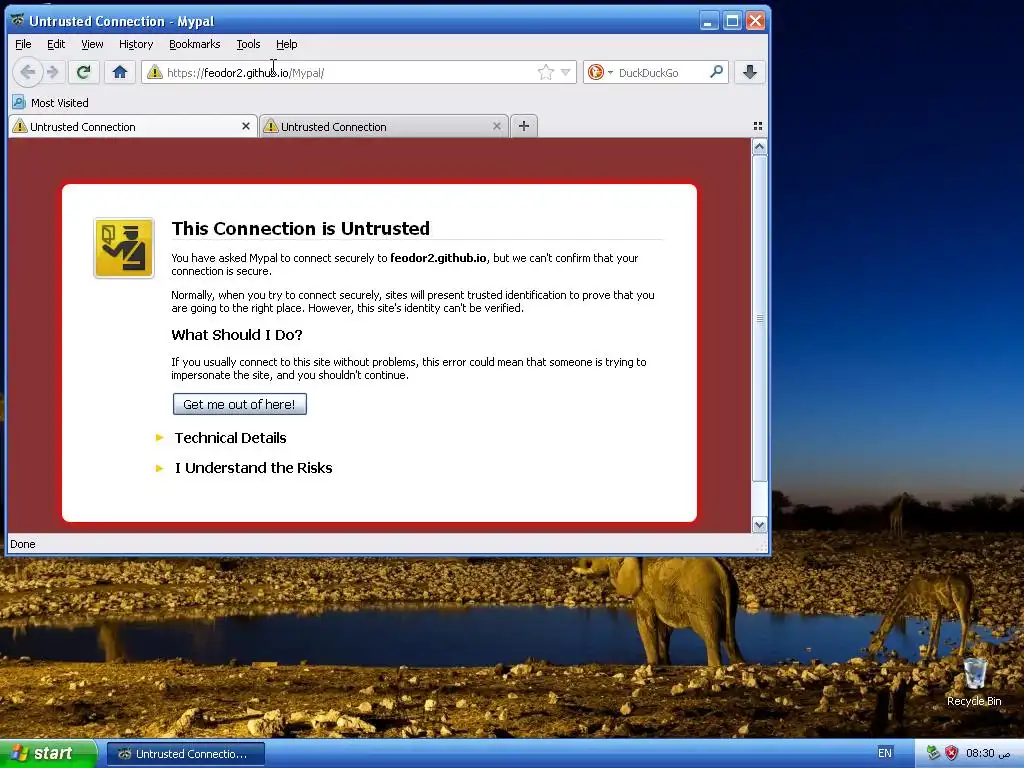
Task: Open the URL history dropdown arrow
Action: pos(566,72)
